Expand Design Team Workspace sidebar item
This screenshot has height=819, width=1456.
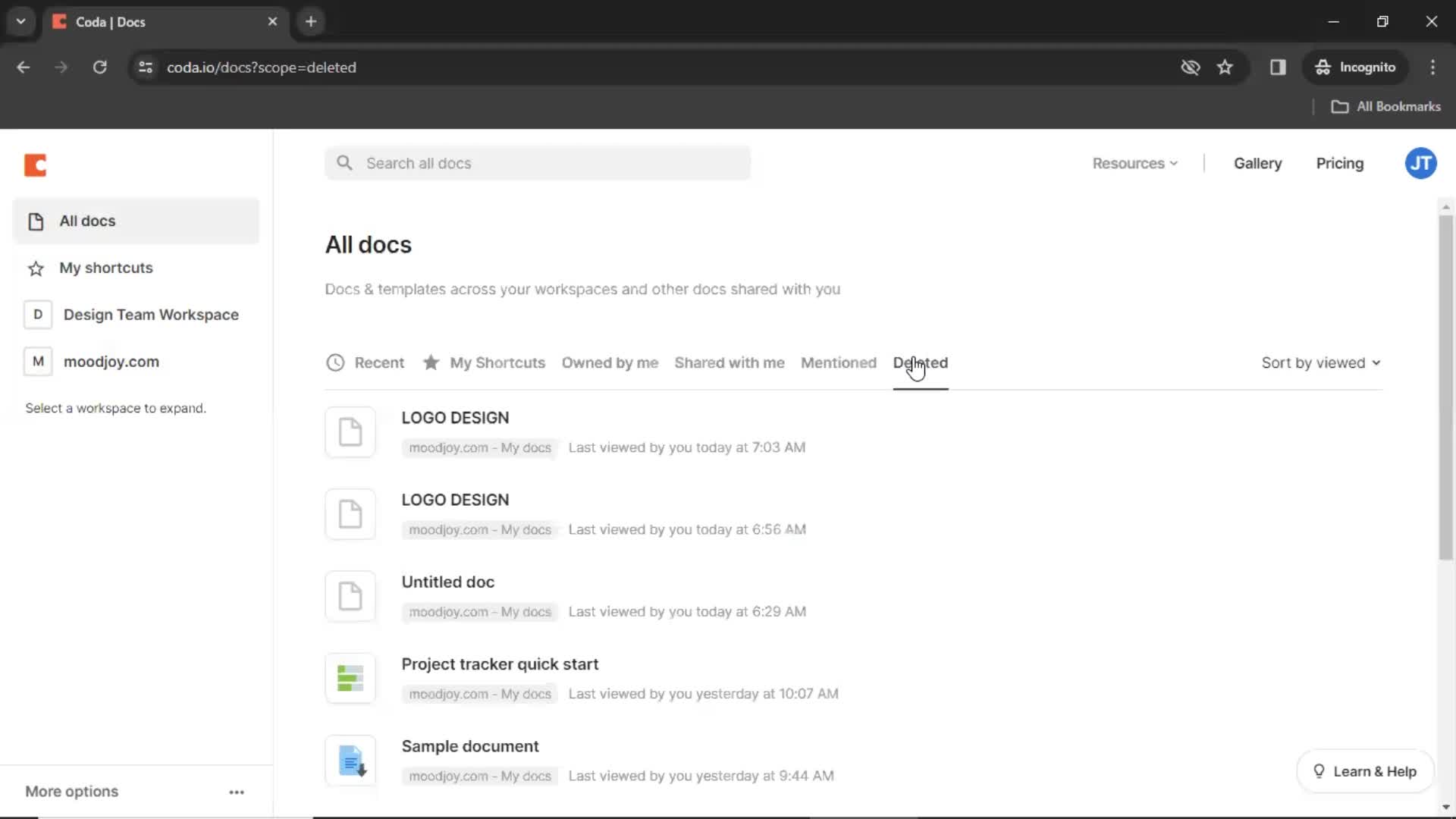click(150, 314)
